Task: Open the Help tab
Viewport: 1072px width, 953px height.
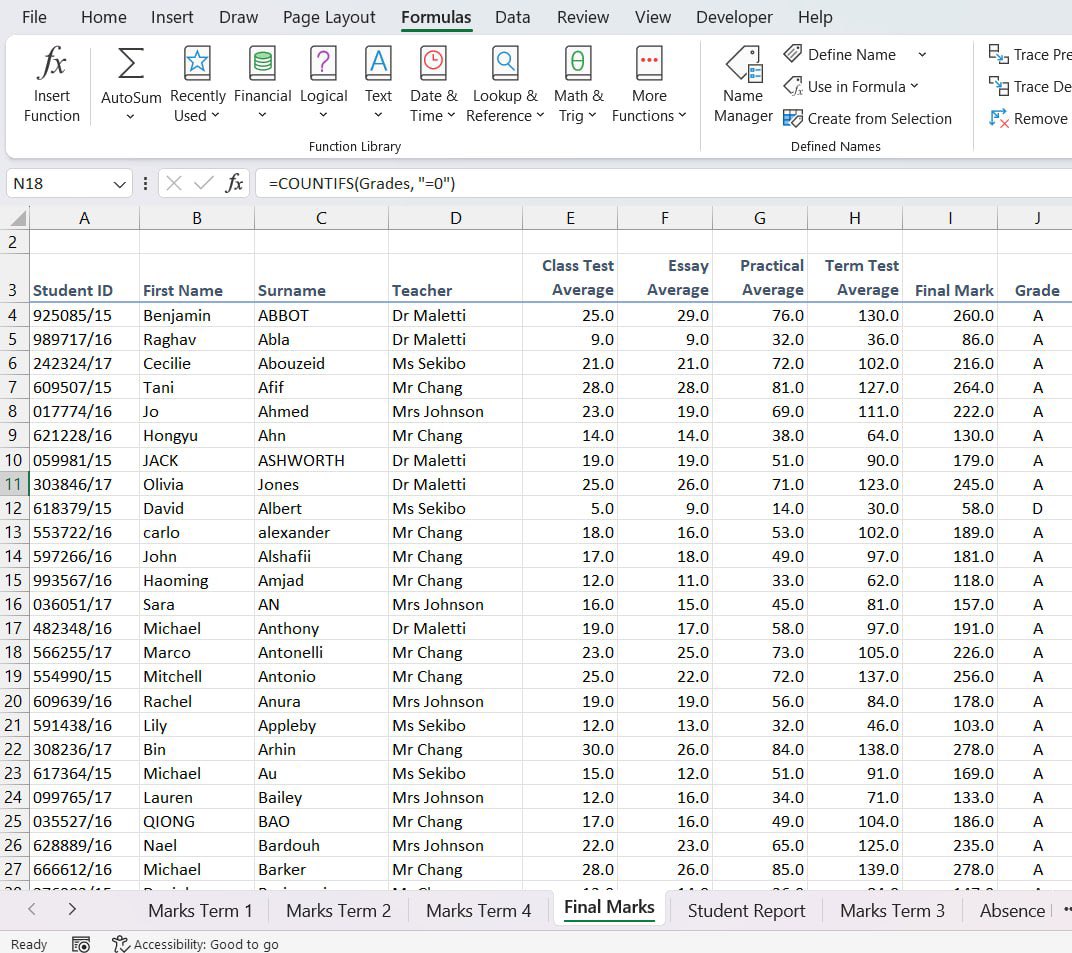Action: pyautogui.click(x=815, y=17)
